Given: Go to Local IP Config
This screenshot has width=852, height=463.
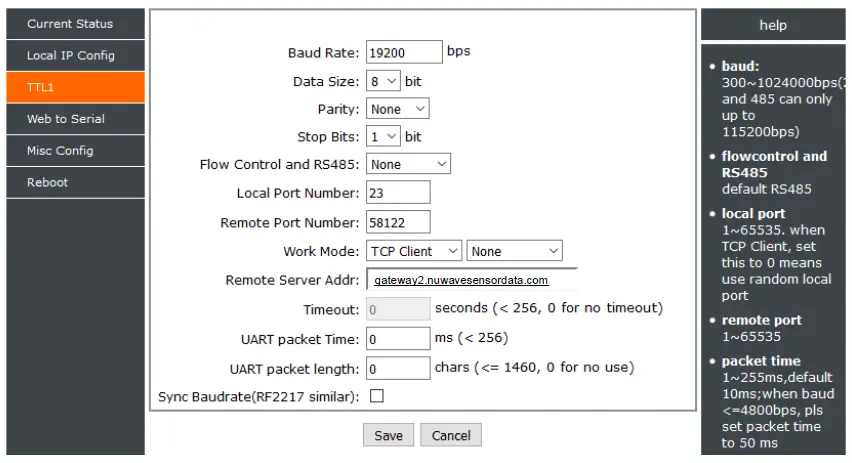Looking at the screenshot, I should [76, 55].
